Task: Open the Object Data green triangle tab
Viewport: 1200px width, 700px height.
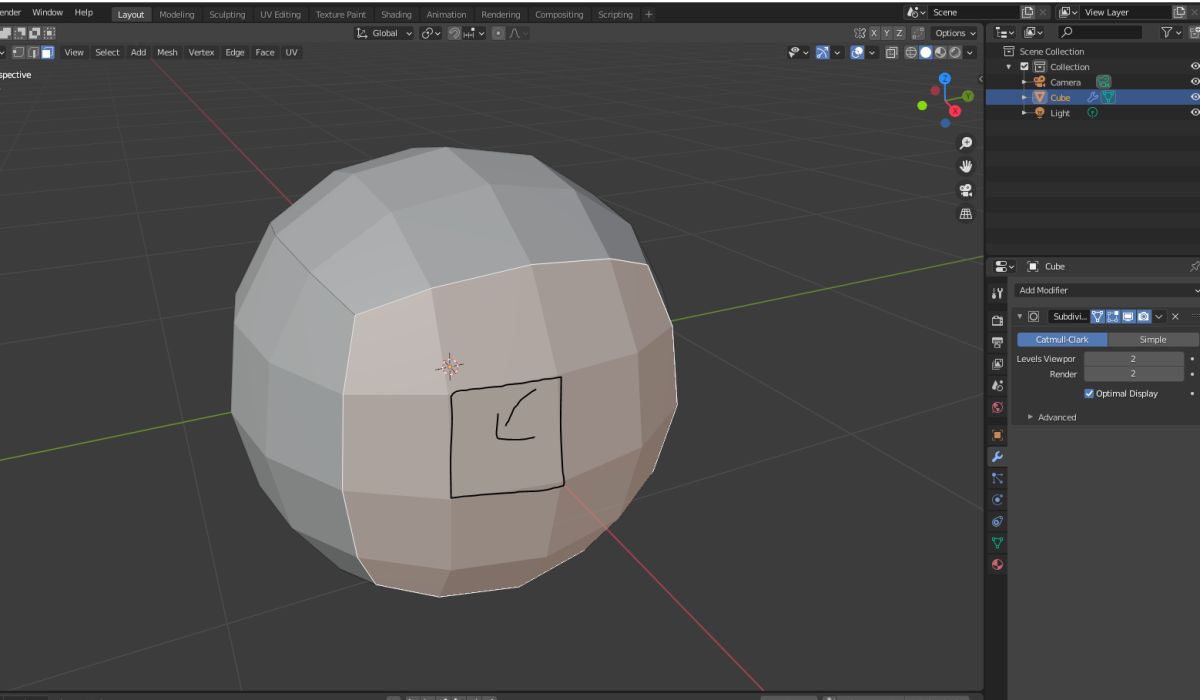Action: 997,543
